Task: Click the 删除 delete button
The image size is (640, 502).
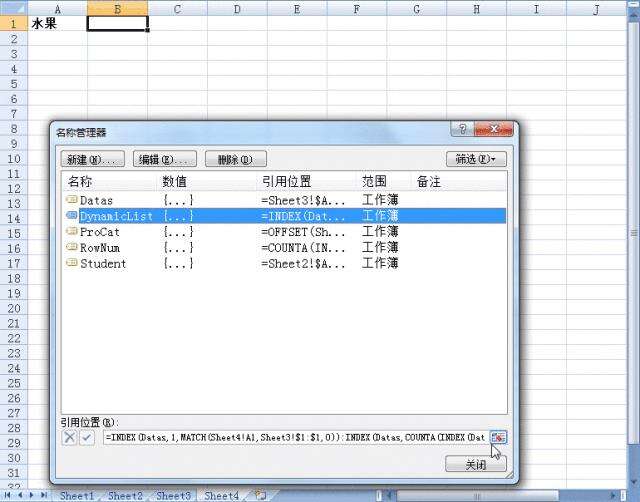Action: [x=236, y=159]
